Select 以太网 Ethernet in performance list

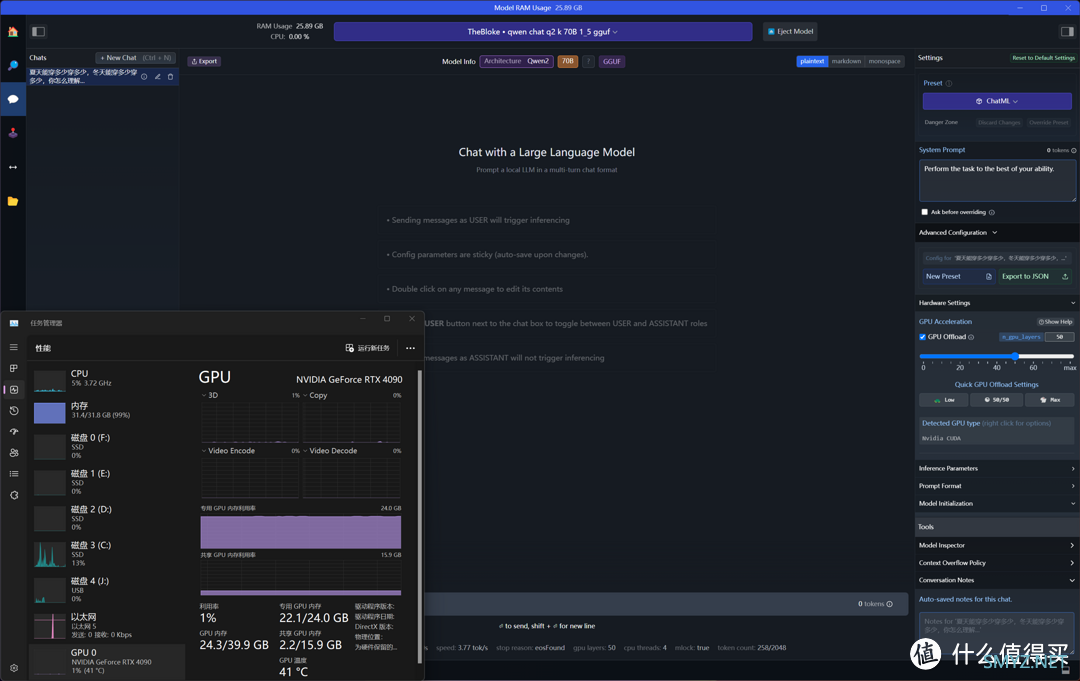coord(107,625)
